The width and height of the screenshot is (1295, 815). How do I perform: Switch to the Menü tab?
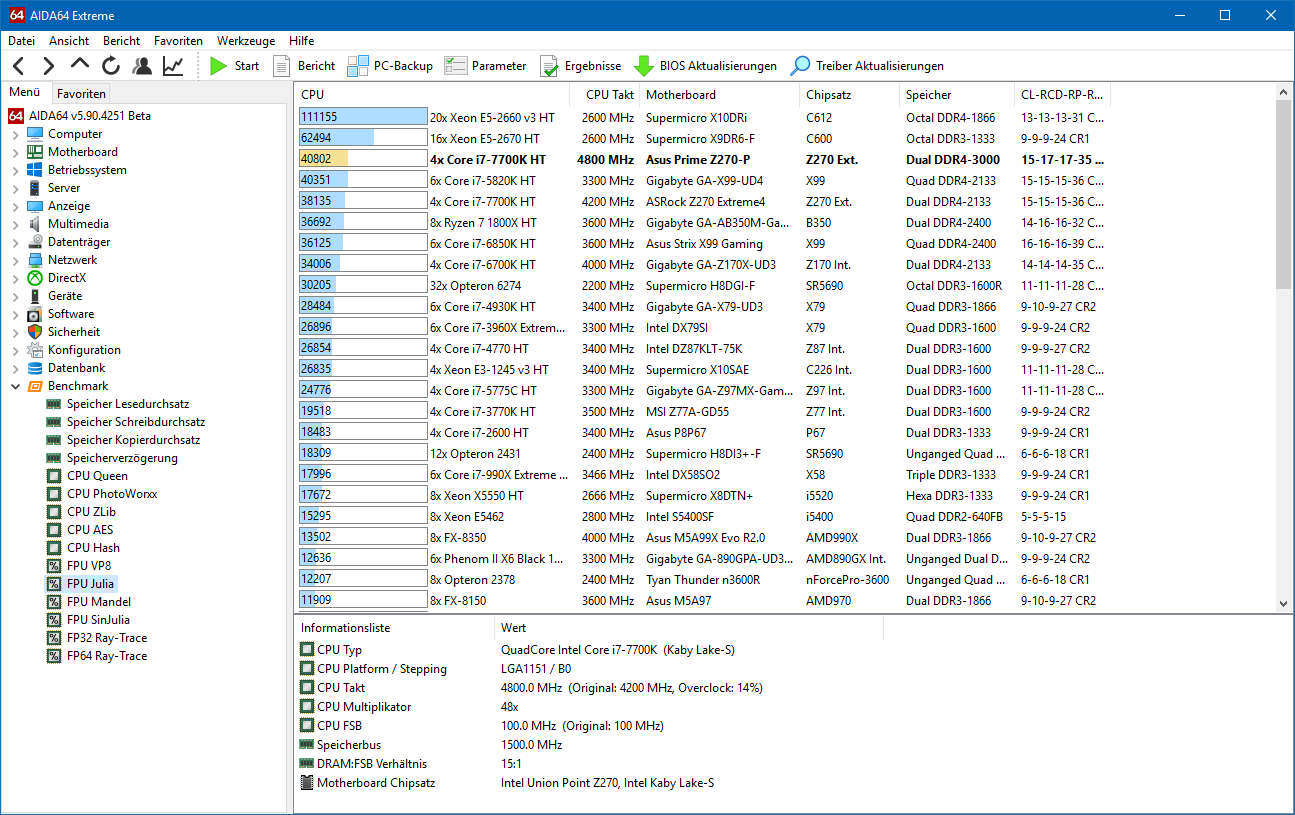(x=25, y=92)
